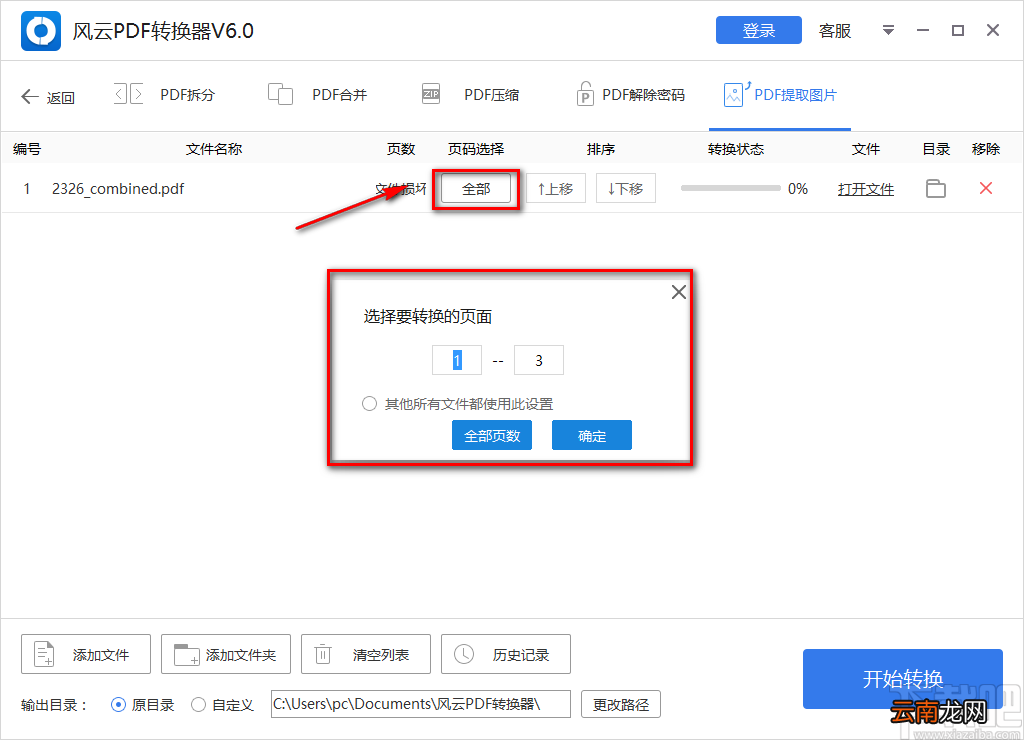
Task: Click the end page field showing 3
Action: click(x=539, y=360)
